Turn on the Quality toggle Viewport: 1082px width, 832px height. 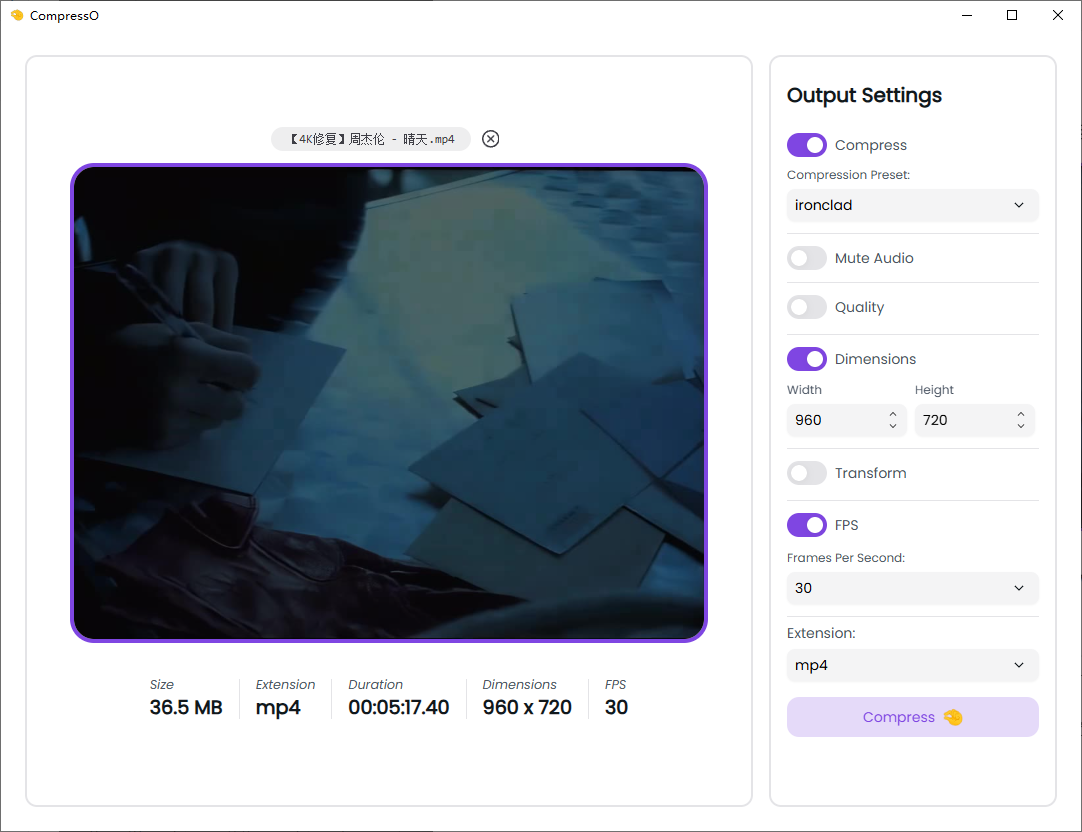[x=807, y=307]
